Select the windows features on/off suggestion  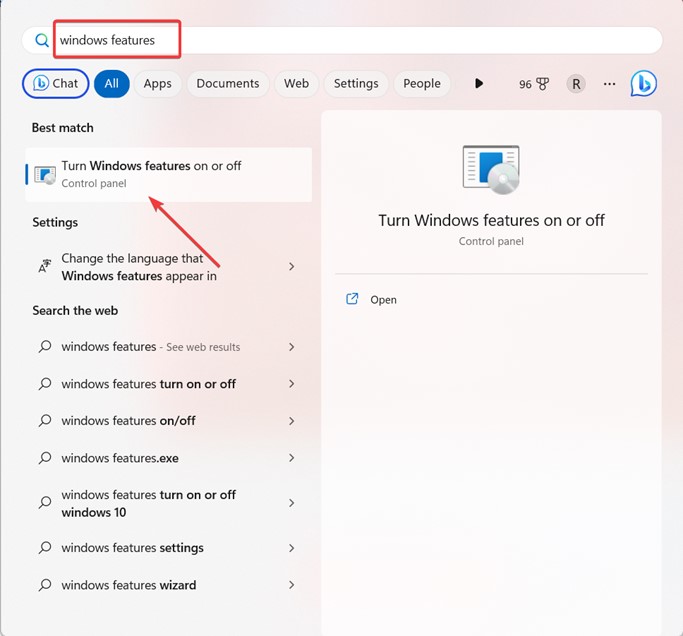click(x=169, y=421)
